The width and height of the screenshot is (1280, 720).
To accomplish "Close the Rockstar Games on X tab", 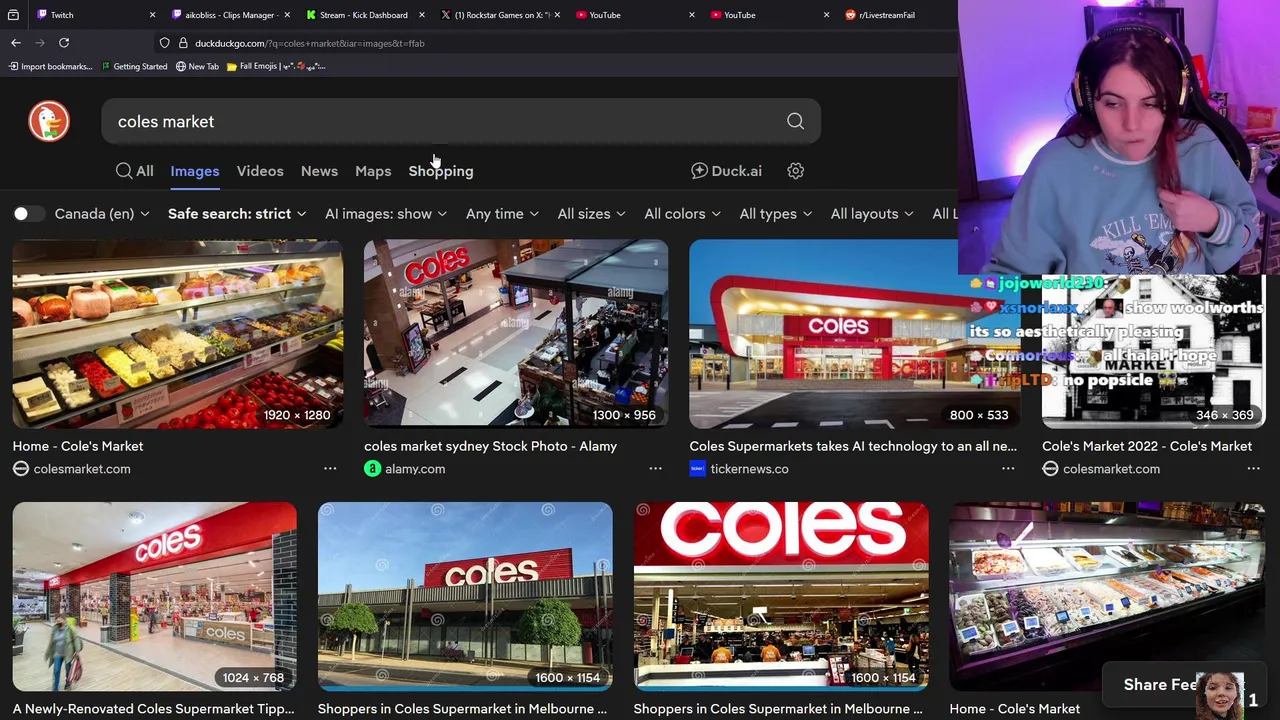I will coord(556,15).
